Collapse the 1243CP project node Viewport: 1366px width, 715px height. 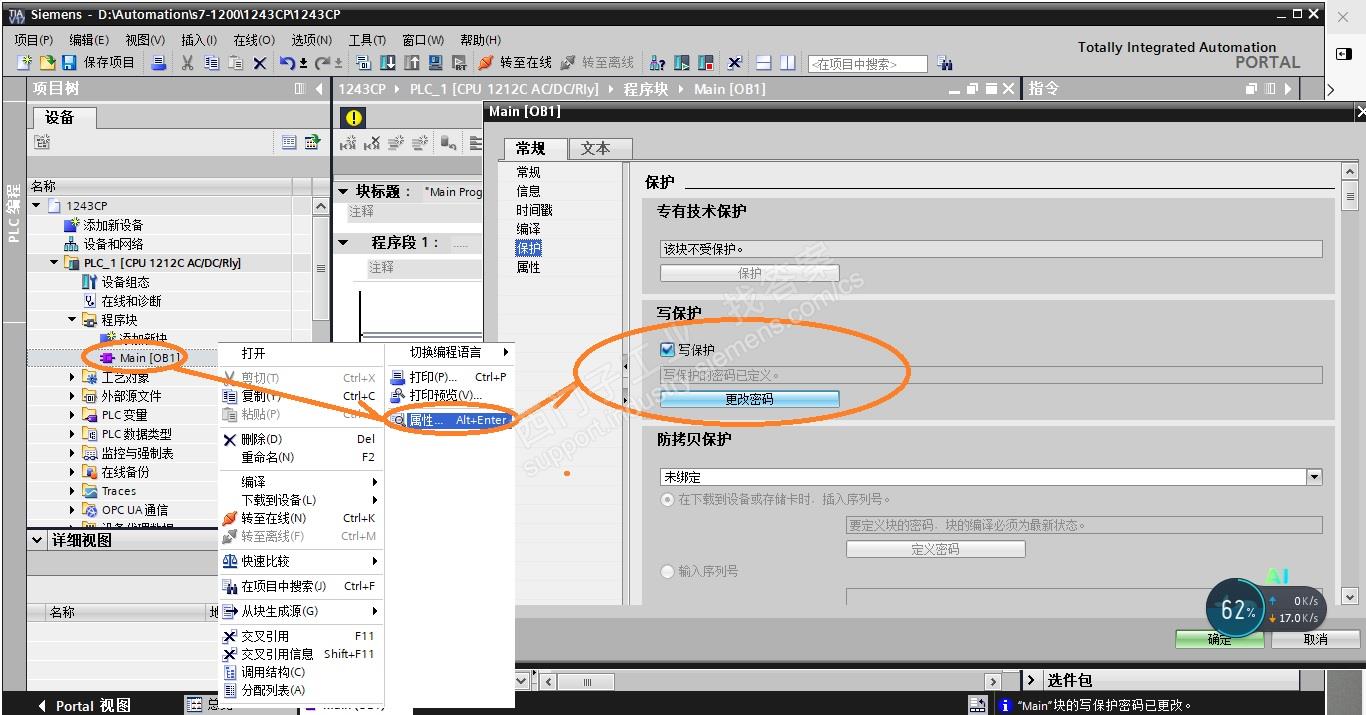[37, 206]
